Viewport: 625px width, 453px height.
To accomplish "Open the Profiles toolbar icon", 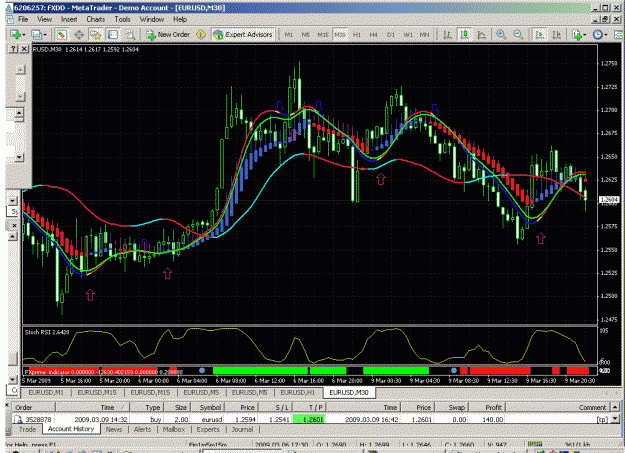I will [35, 35].
